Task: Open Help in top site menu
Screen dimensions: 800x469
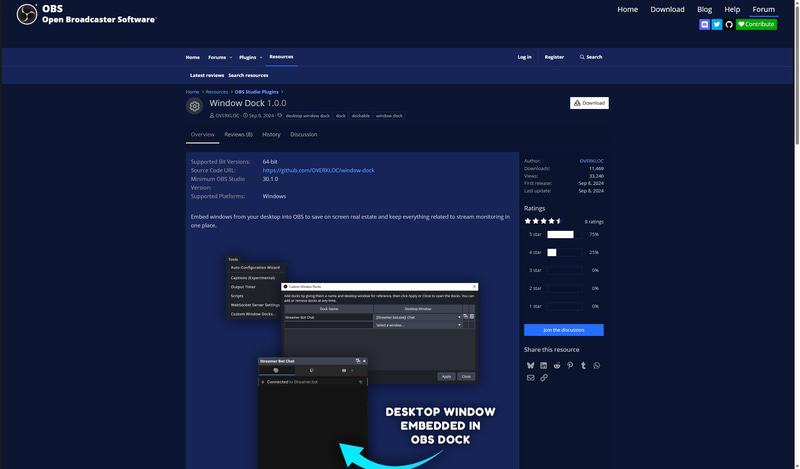Action: click(732, 9)
